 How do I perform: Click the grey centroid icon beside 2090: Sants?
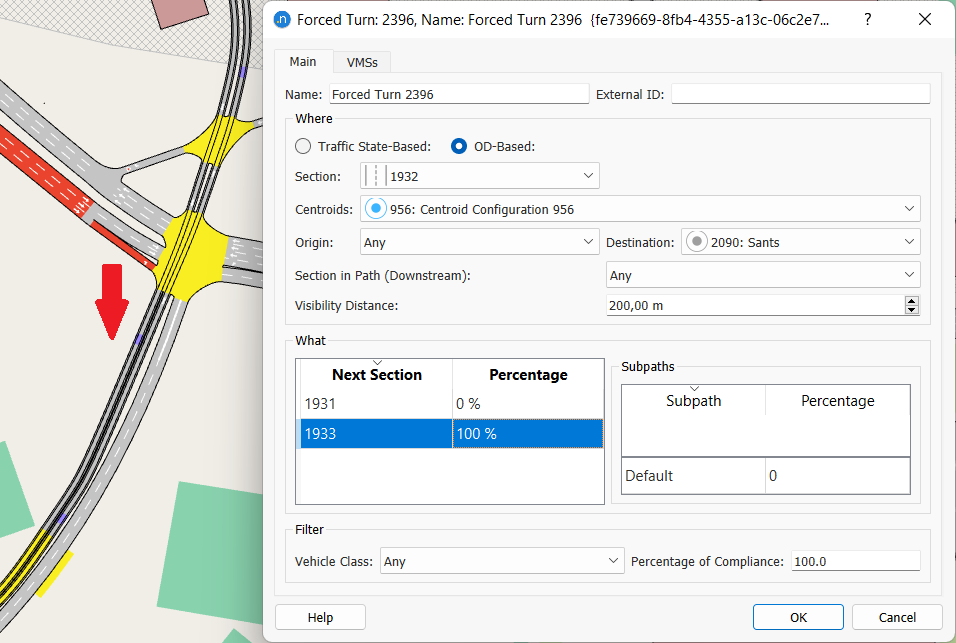pyautogui.click(x=697, y=242)
